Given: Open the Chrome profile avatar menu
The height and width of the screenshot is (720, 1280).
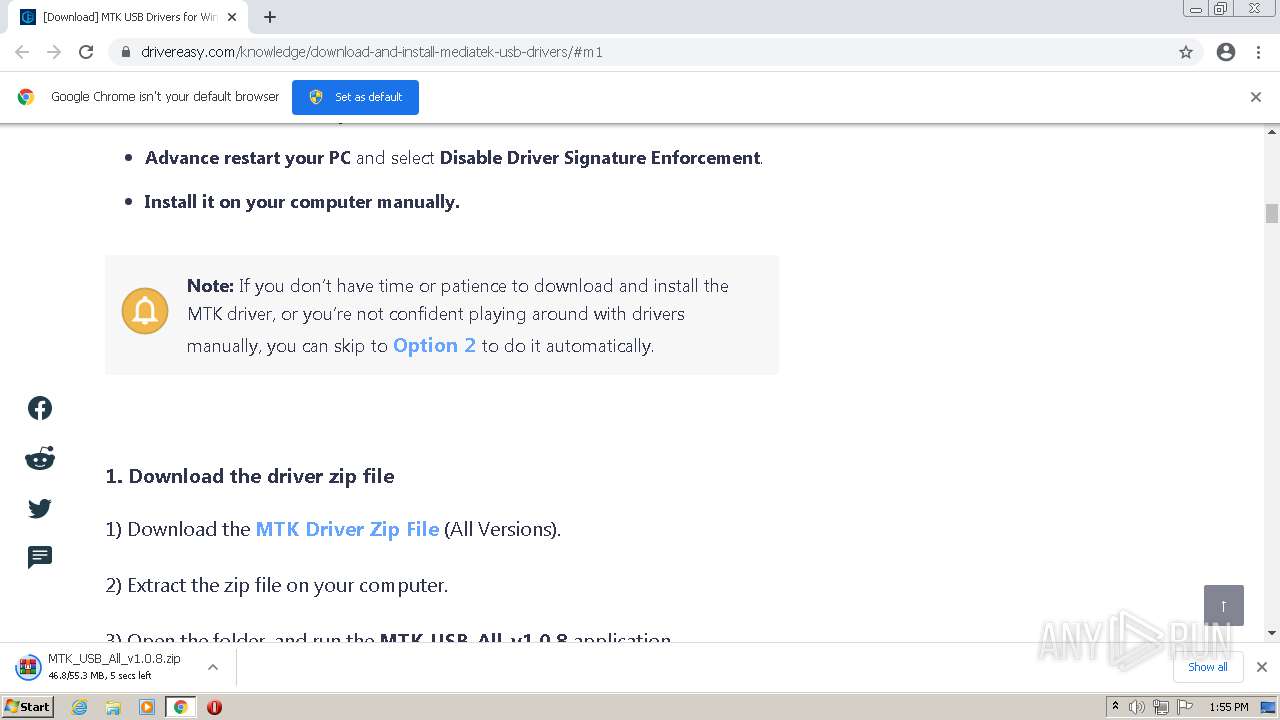Looking at the screenshot, I should [1226, 52].
